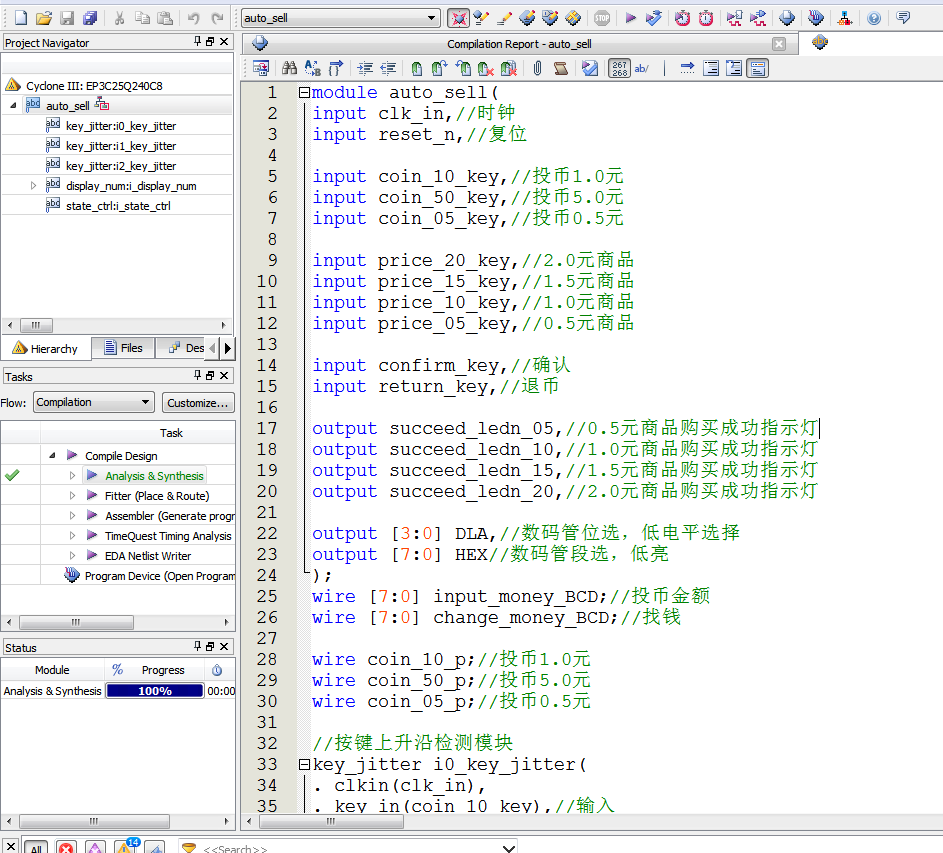Click the Analysis & Synthesis 100% progress bar
The width and height of the screenshot is (943, 853).
coord(155,691)
